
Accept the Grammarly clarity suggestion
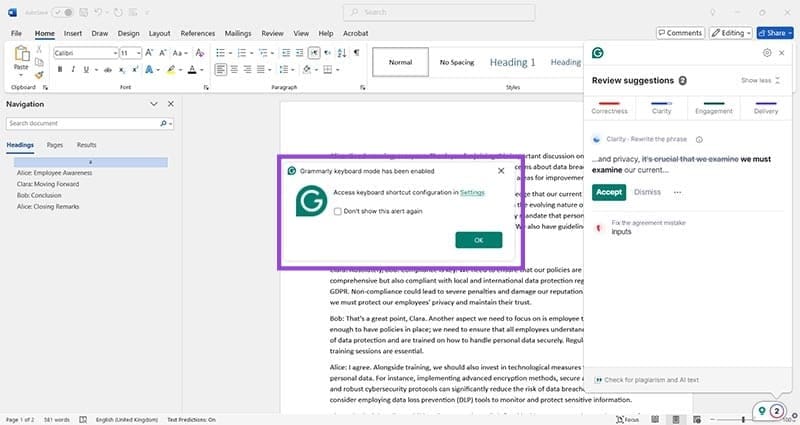[608, 192]
